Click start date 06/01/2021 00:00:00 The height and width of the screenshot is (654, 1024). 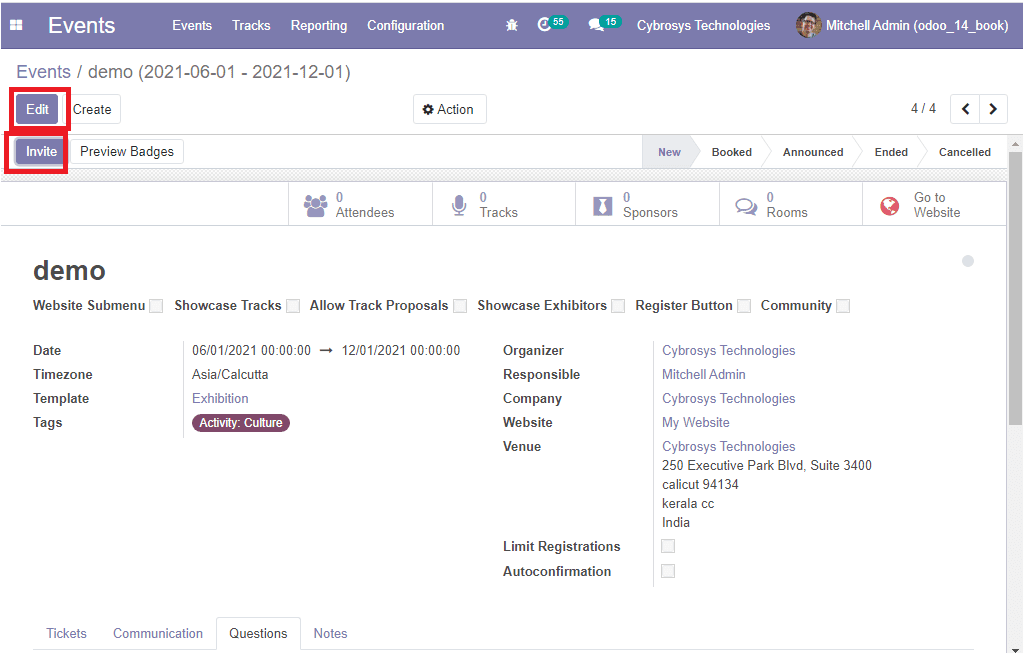pos(251,350)
